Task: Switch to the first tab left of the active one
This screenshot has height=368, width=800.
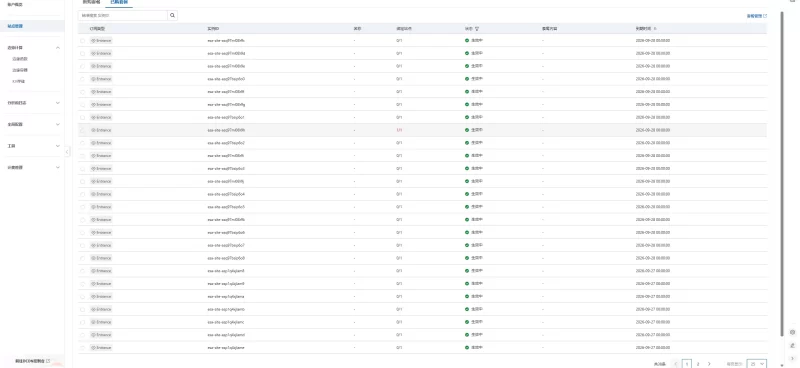Action: click(92, 2)
